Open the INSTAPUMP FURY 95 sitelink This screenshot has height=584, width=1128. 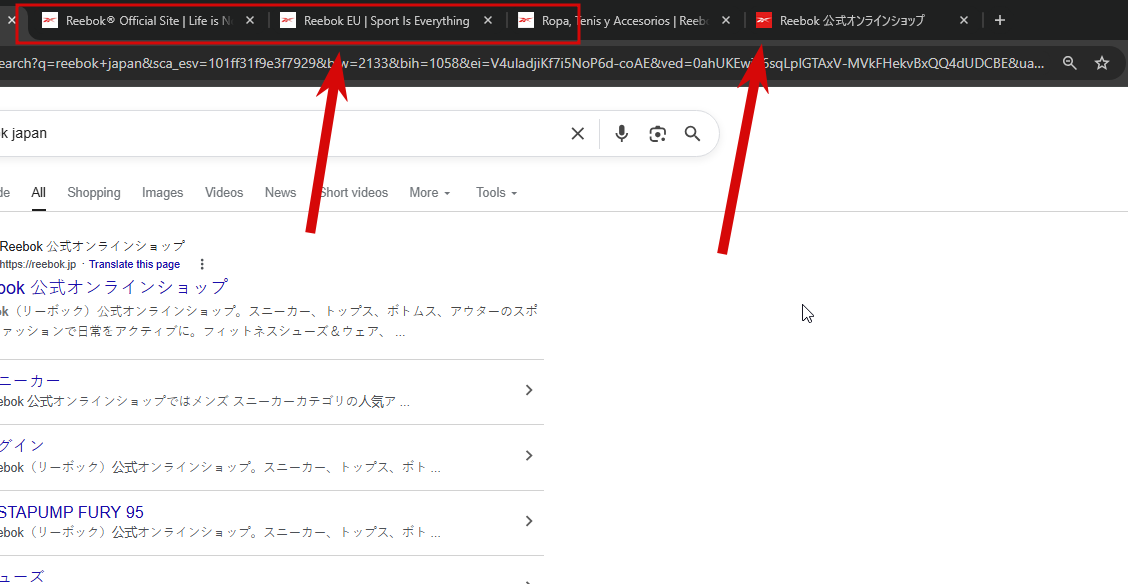[72, 512]
